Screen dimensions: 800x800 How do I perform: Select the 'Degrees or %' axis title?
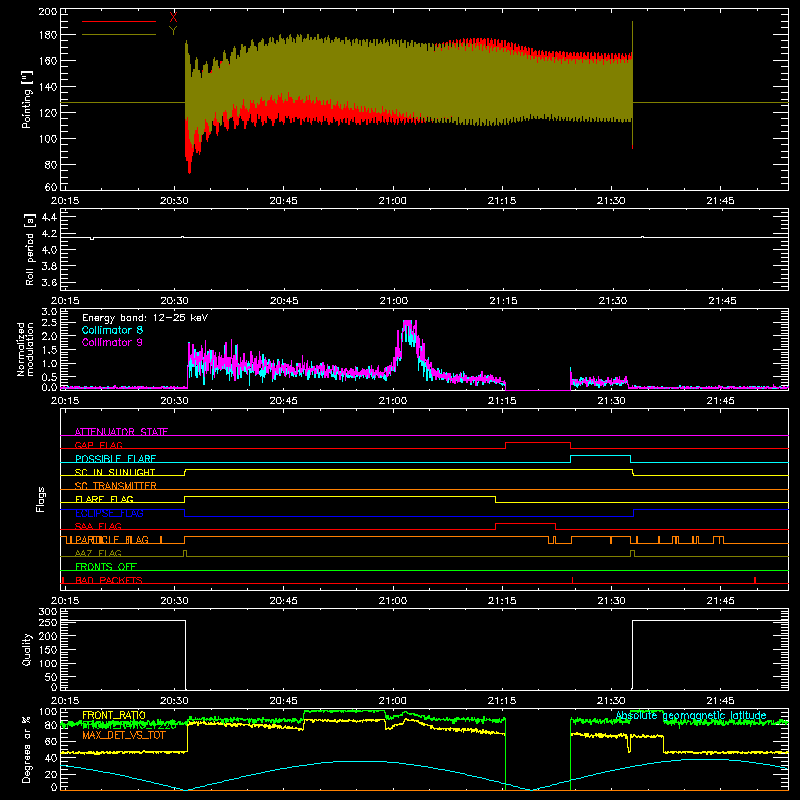[27, 749]
